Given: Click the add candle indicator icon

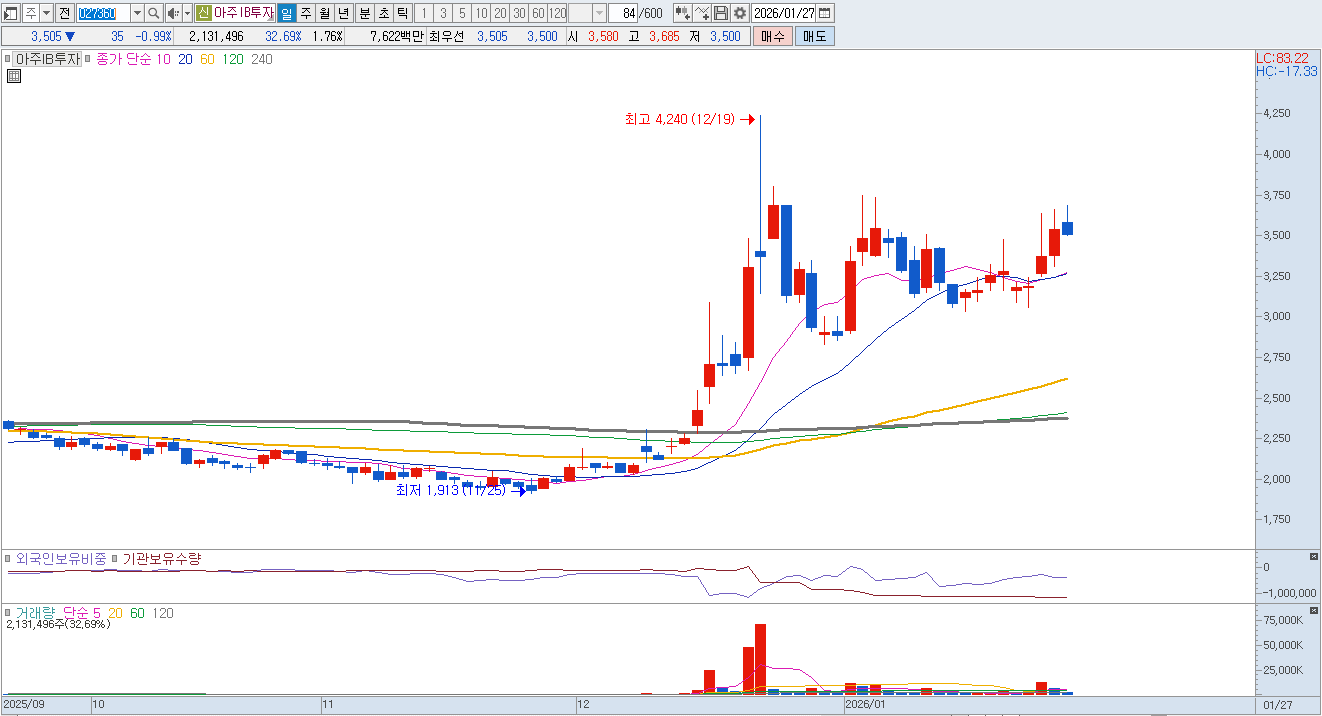Looking at the screenshot, I should tap(683, 13).
